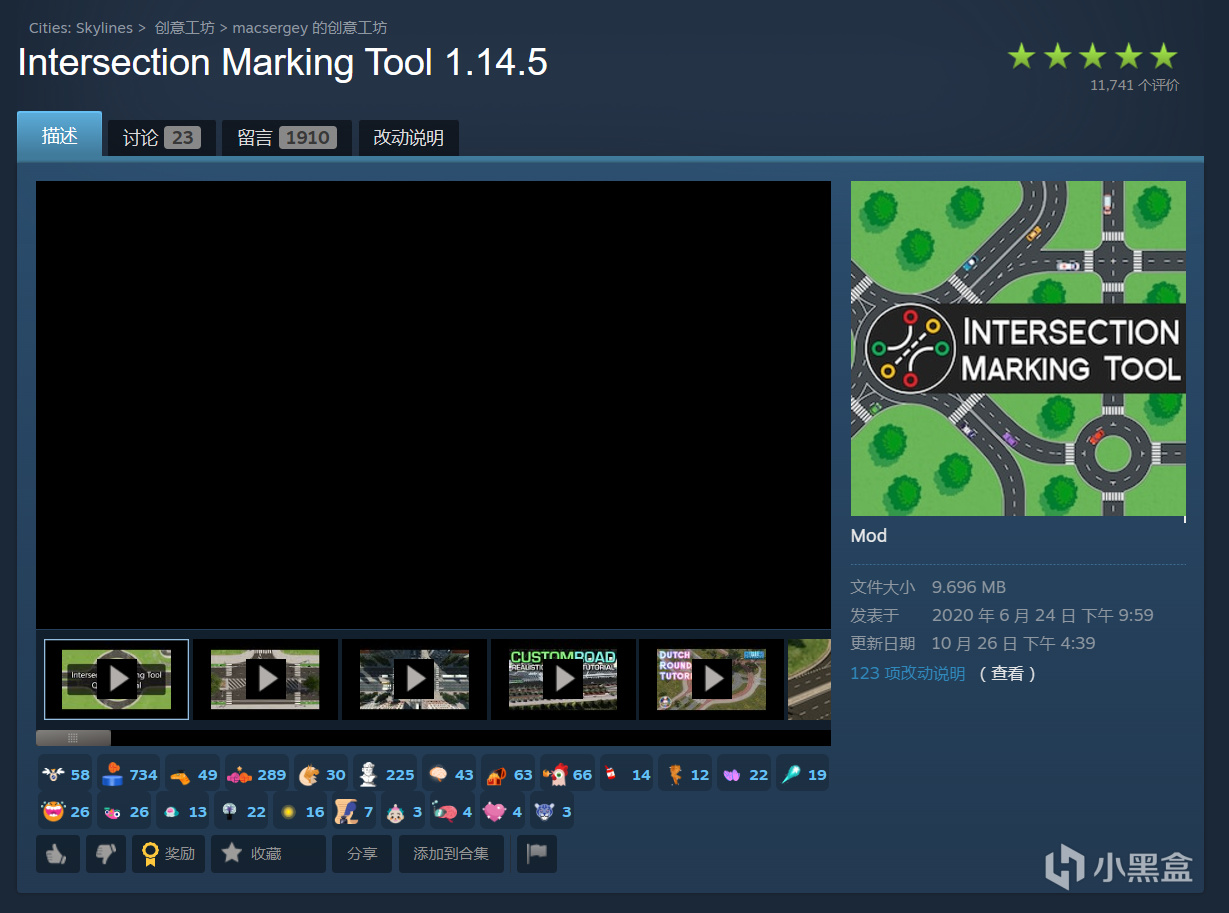Click the award badge showing 734
This screenshot has height=913, width=1229.
click(x=130, y=774)
